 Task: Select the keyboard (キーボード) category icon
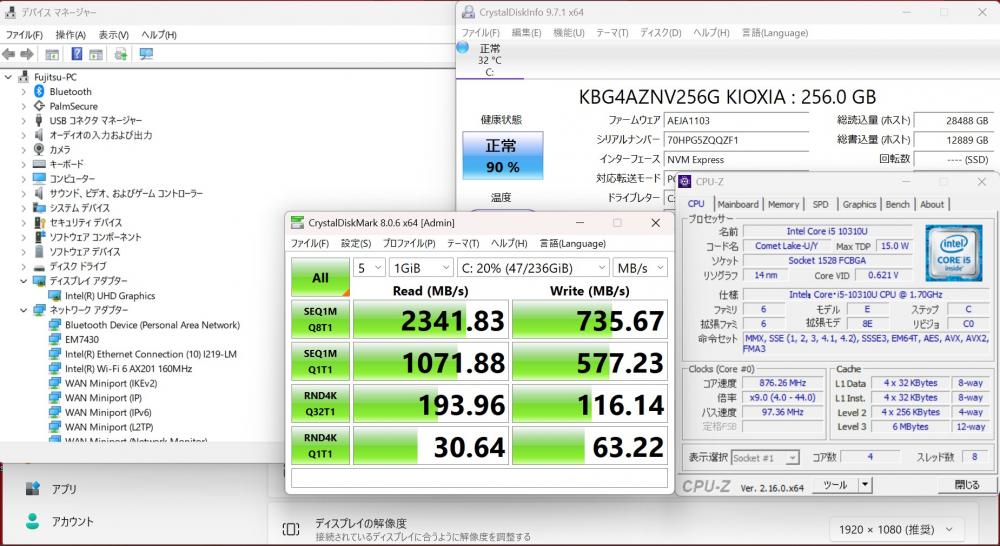pyautogui.click(x=39, y=164)
